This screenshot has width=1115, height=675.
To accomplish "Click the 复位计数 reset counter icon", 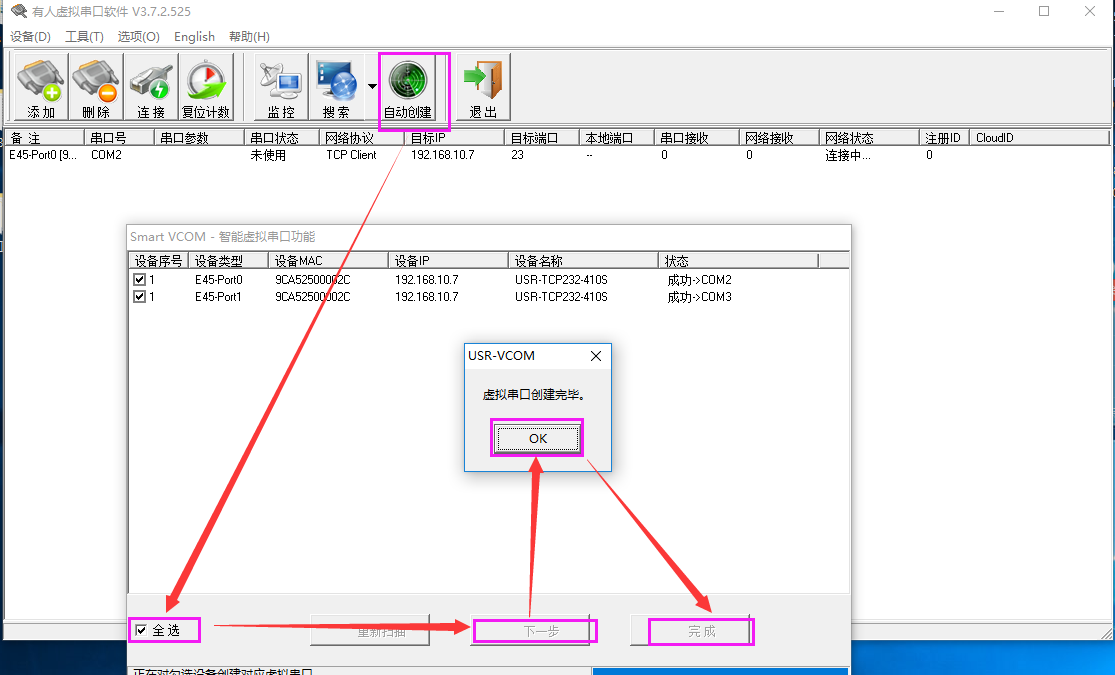I will tap(206, 88).
